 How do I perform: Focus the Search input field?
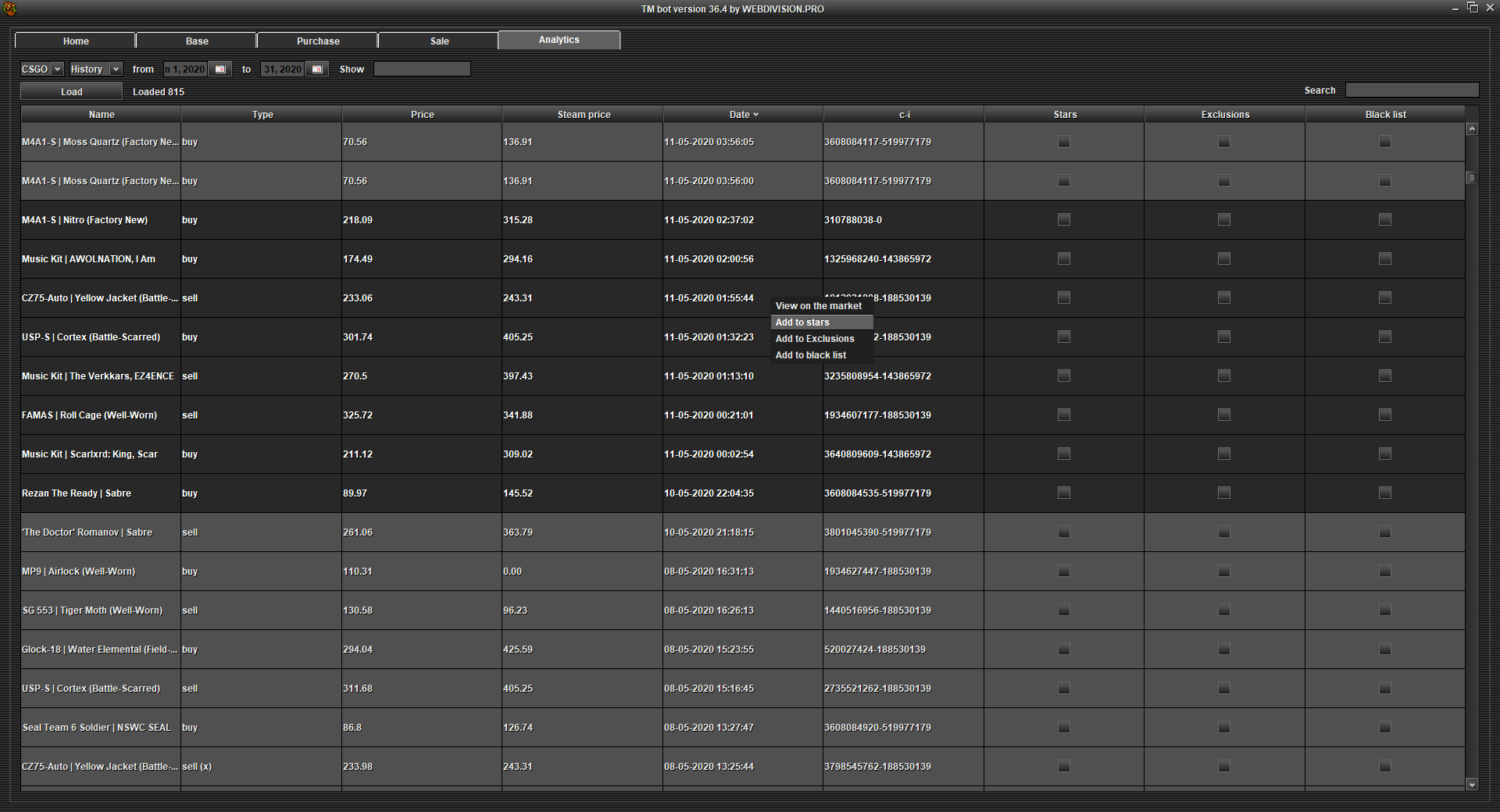(x=1411, y=91)
